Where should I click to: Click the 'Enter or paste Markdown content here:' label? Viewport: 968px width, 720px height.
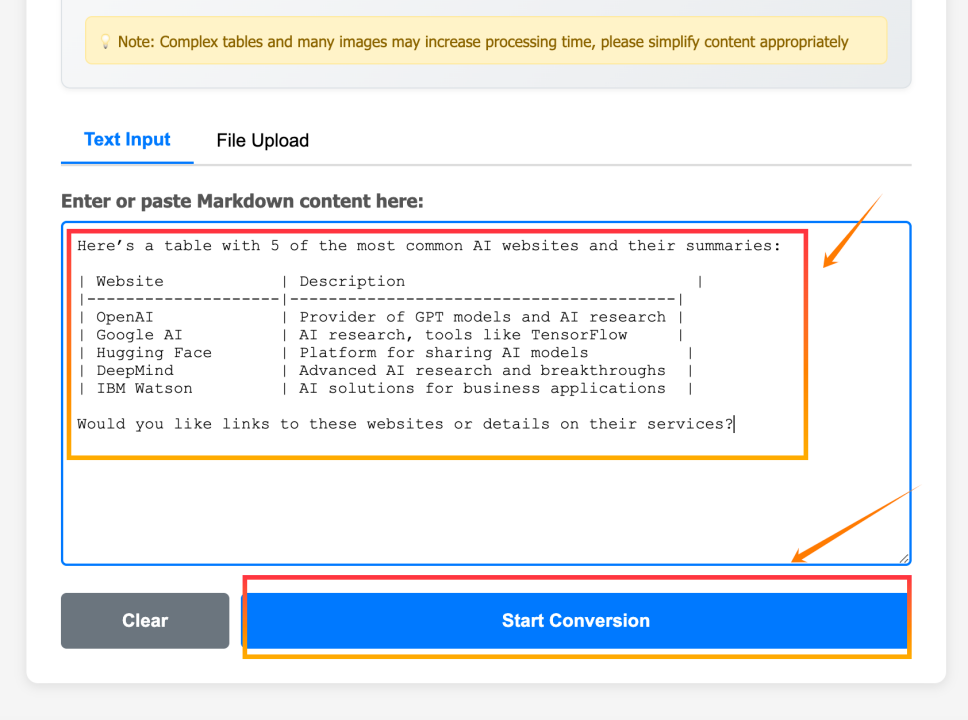pos(242,201)
